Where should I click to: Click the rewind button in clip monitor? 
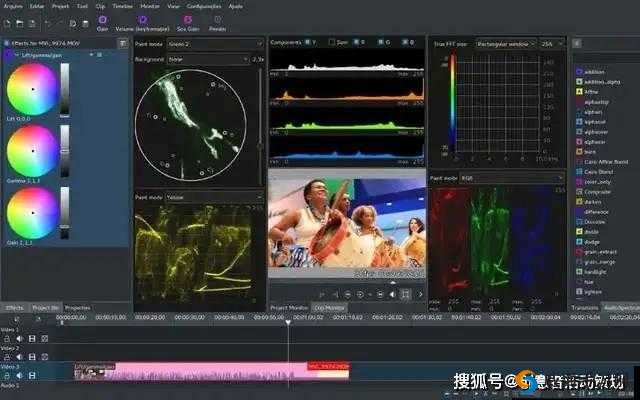point(347,294)
